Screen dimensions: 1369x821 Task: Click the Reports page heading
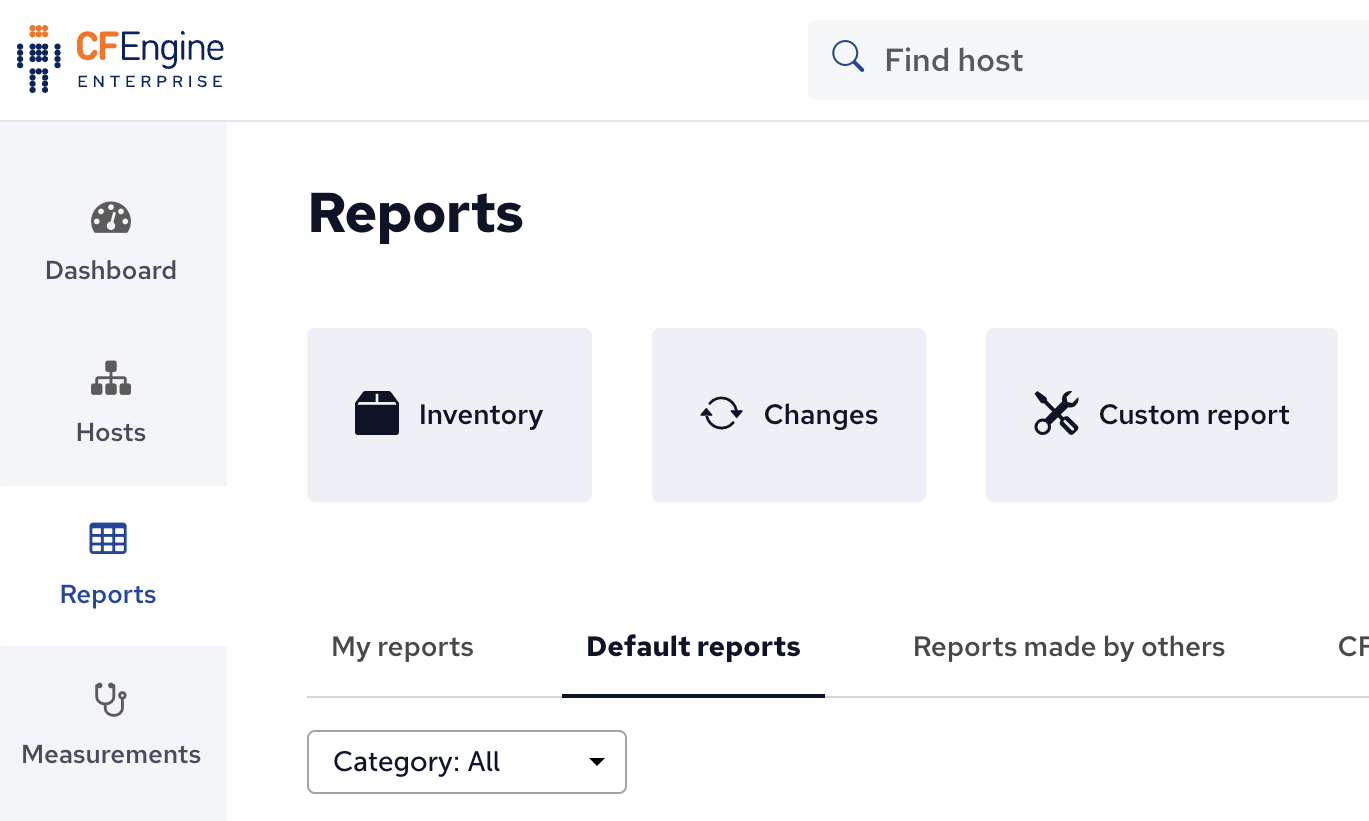[x=416, y=213]
